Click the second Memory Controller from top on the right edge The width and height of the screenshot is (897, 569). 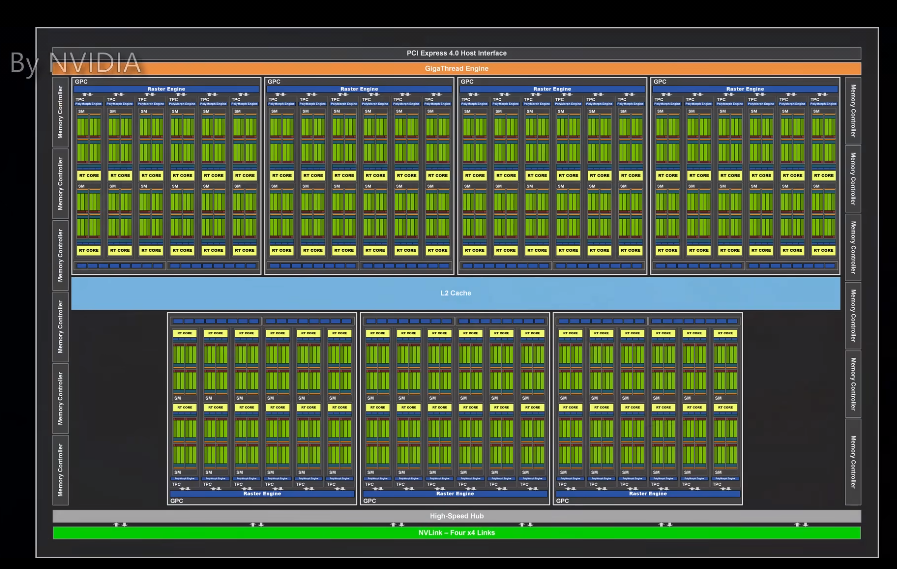tap(853, 179)
